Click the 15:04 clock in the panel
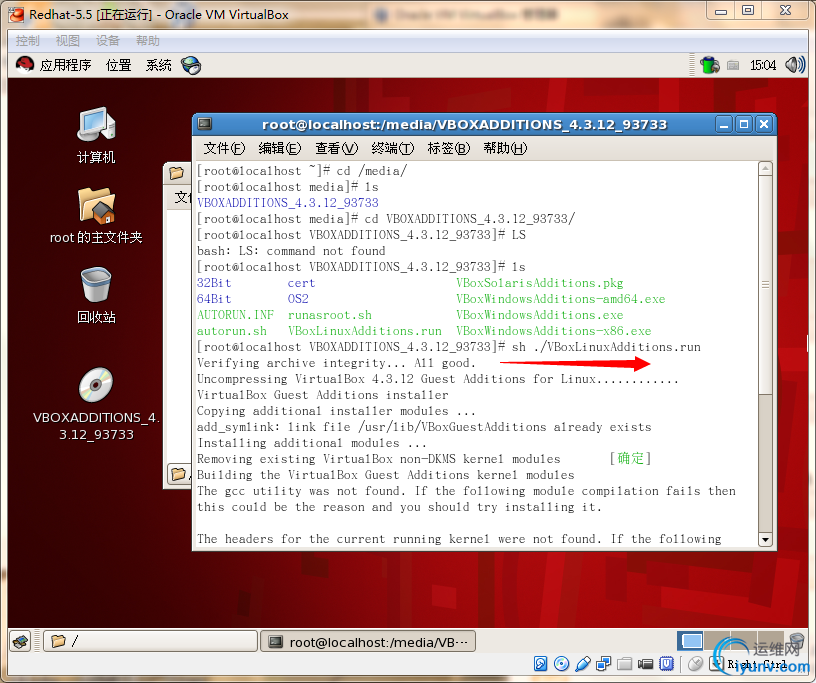Screen dimensions: 816x683 coord(762,65)
